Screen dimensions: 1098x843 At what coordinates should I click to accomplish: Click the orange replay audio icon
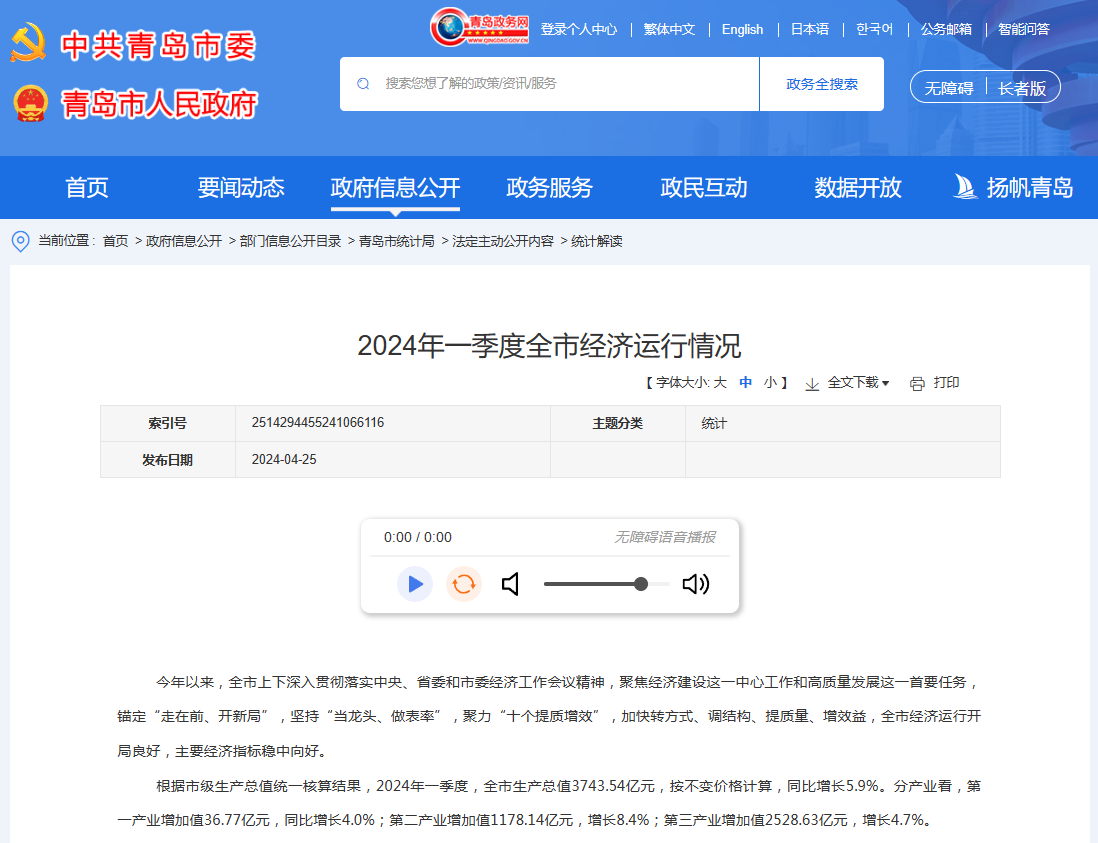tap(463, 584)
